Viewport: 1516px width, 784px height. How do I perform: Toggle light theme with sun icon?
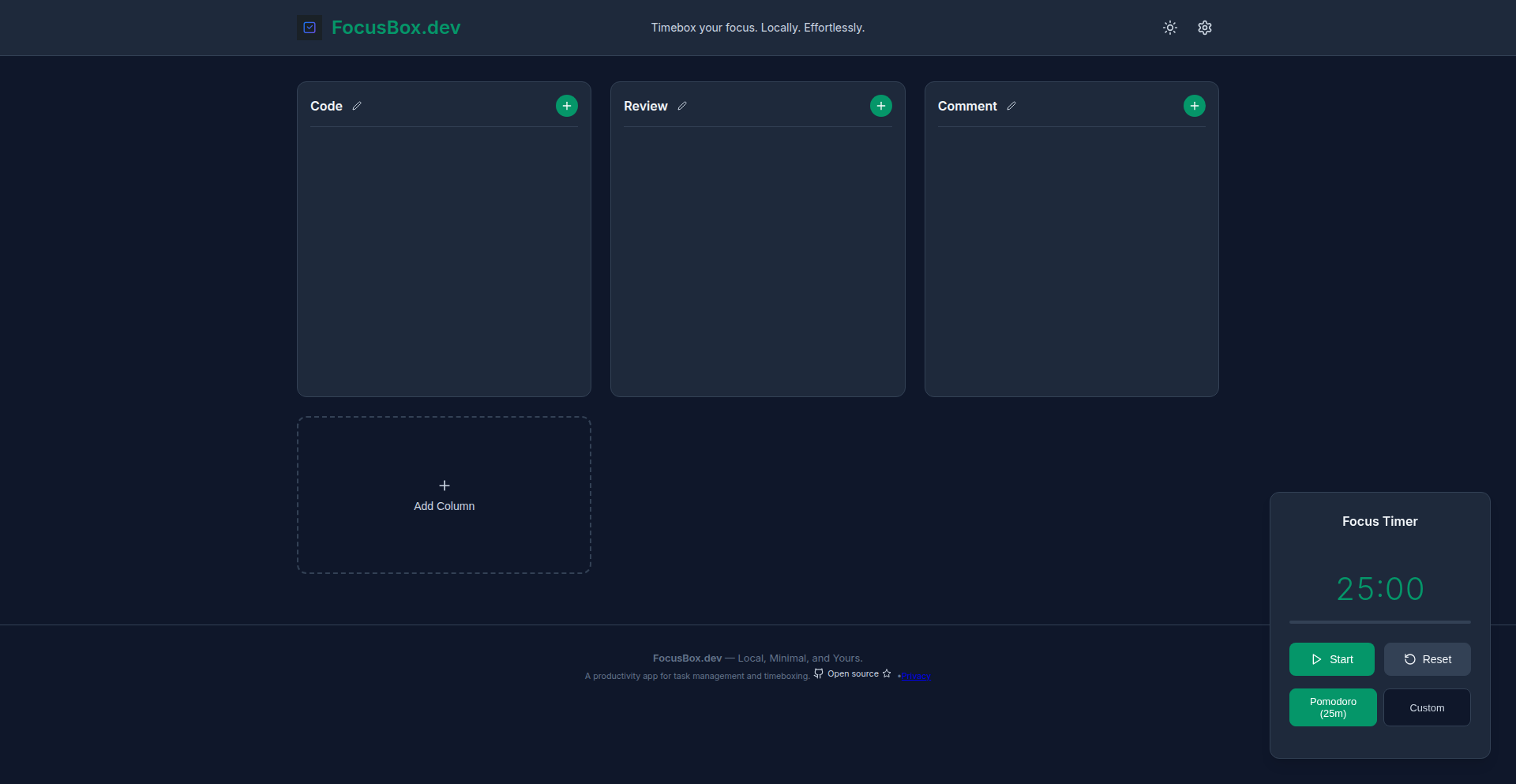(x=1169, y=28)
